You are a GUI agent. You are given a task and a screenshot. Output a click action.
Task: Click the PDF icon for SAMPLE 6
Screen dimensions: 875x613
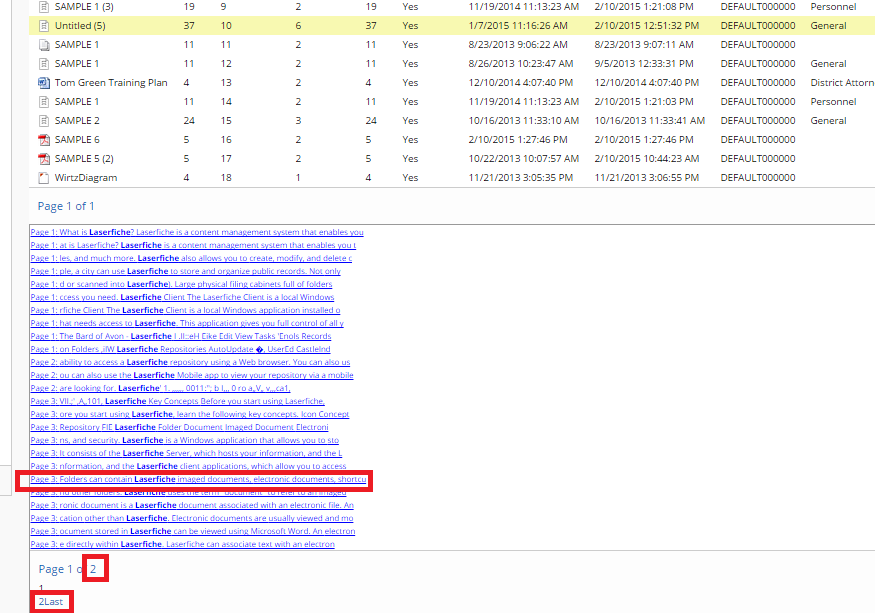44,140
